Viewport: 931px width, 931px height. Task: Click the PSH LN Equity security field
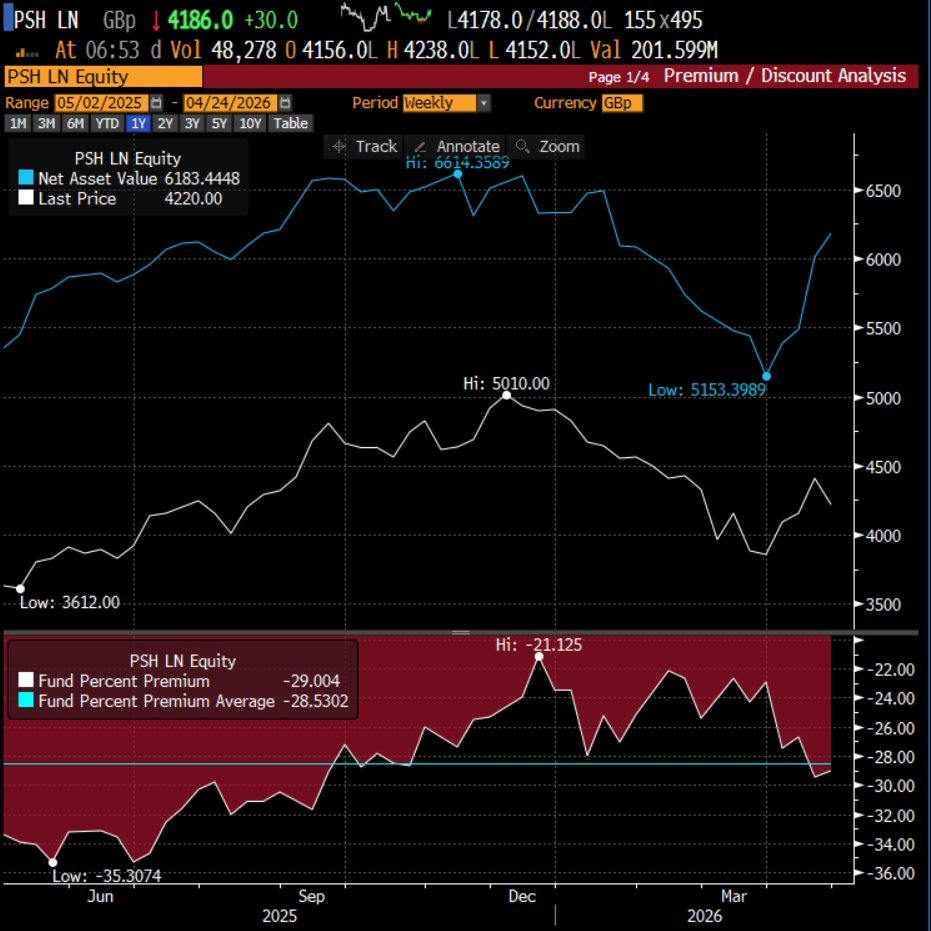103,77
